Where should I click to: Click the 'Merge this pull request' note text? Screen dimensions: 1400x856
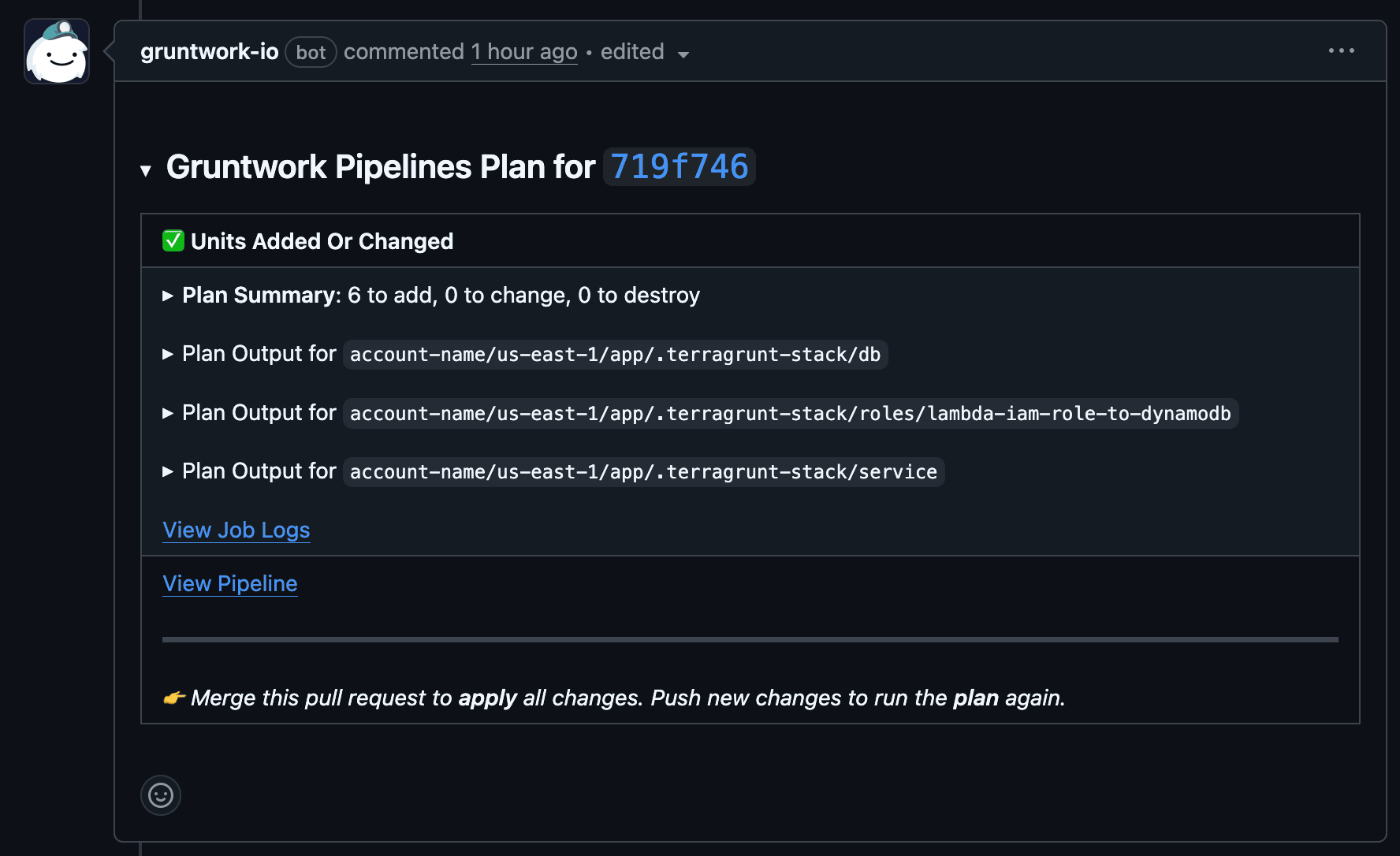coord(628,698)
